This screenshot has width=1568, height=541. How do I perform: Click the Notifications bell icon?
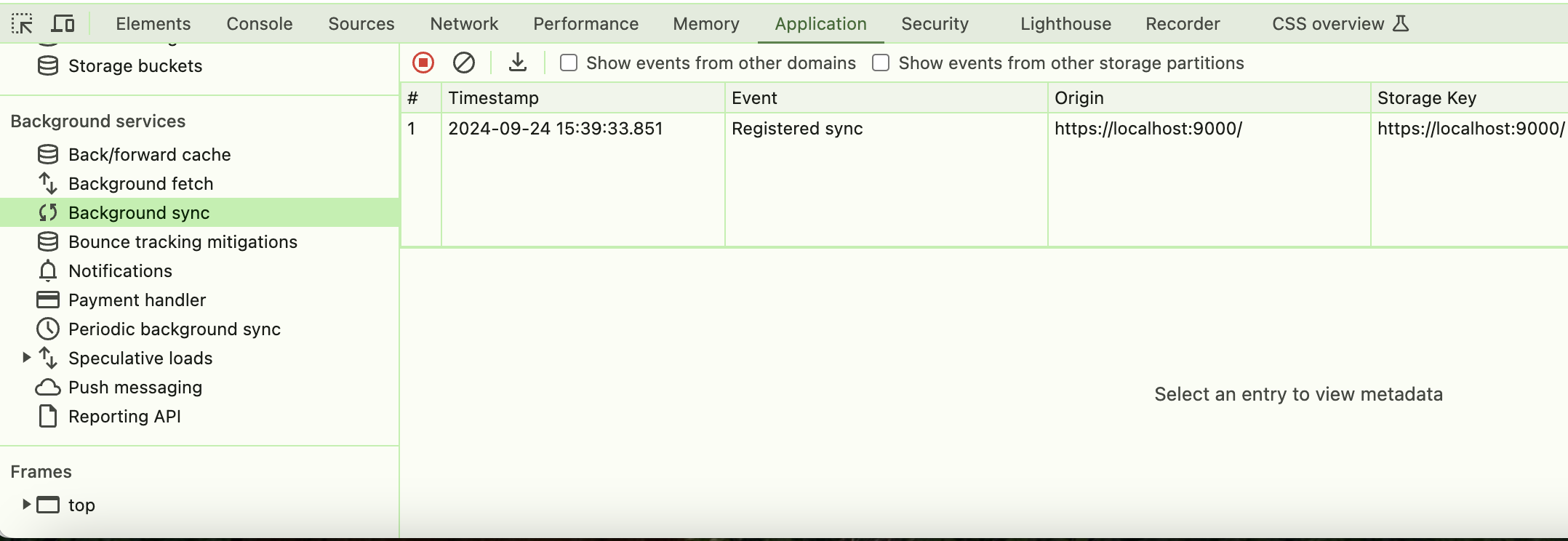[x=48, y=271]
